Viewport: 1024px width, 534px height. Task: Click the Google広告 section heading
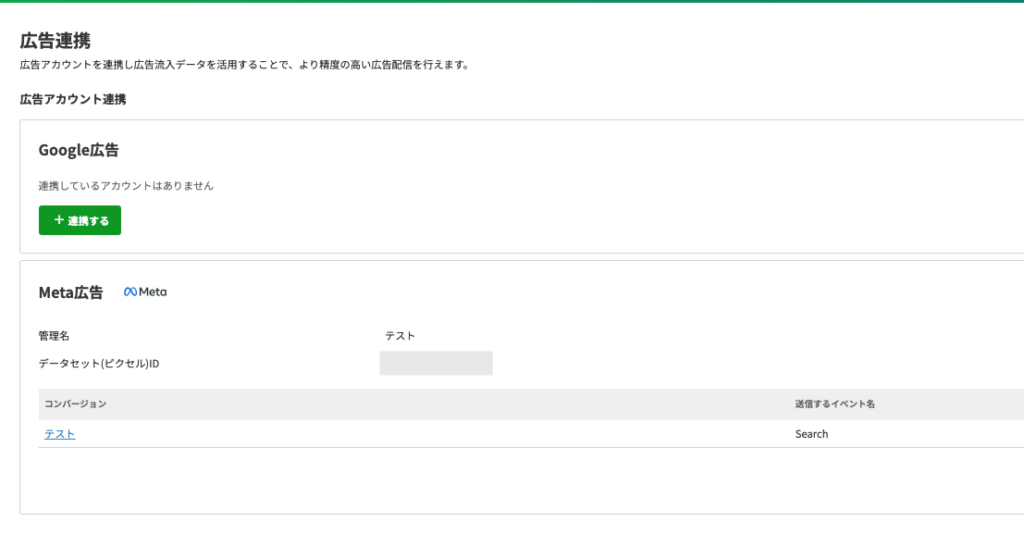click(x=78, y=150)
